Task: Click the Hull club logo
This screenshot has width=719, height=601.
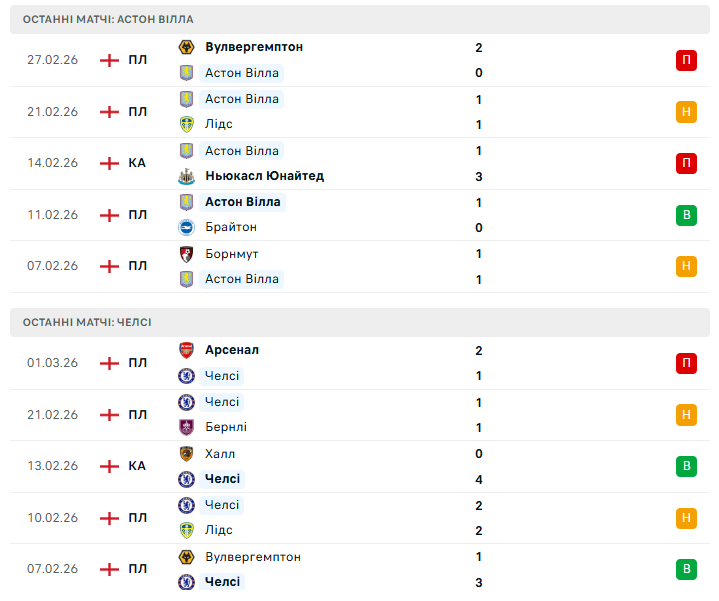Action: coord(185,454)
